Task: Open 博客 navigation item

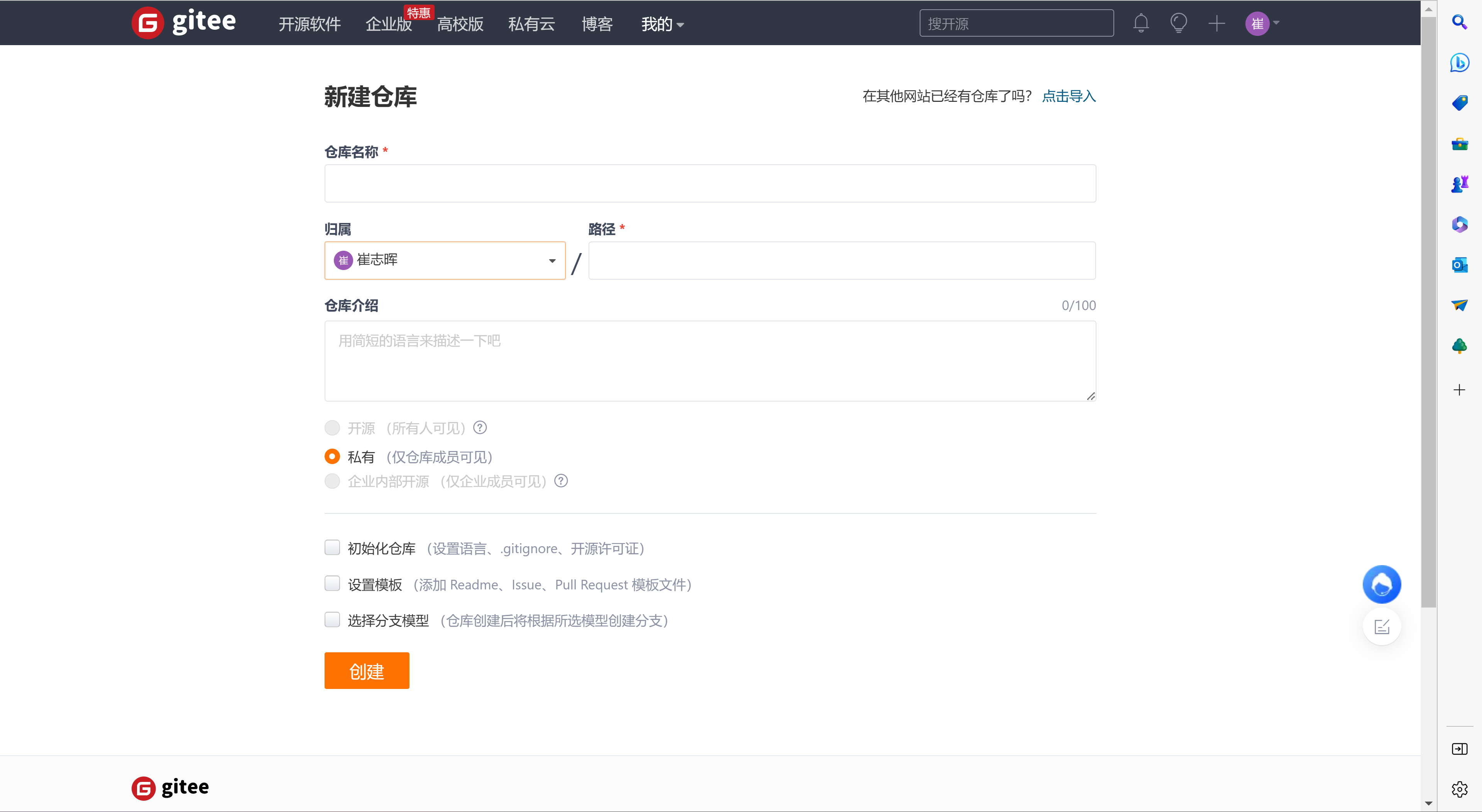Action: coord(597,24)
